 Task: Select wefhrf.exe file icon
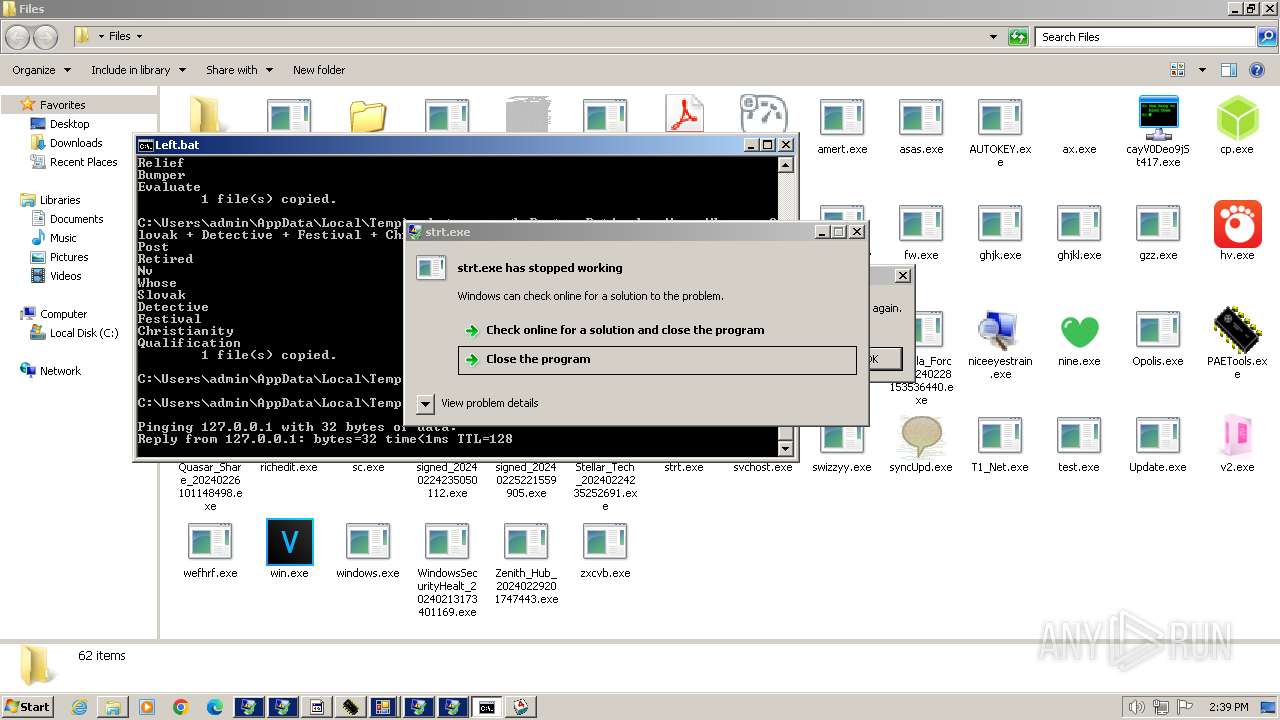coord(210,542)
